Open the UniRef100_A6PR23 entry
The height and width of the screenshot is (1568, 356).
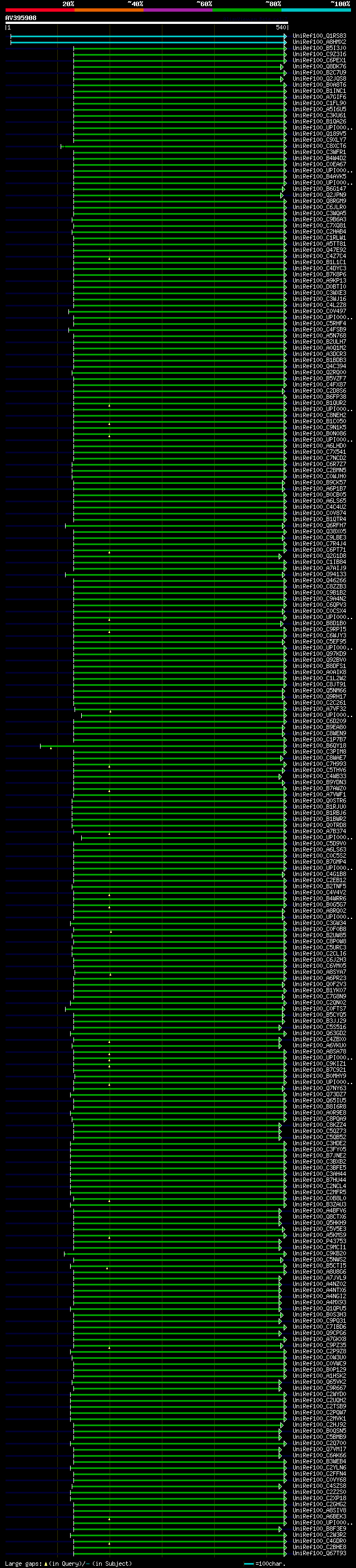click(x=319, y=978)
